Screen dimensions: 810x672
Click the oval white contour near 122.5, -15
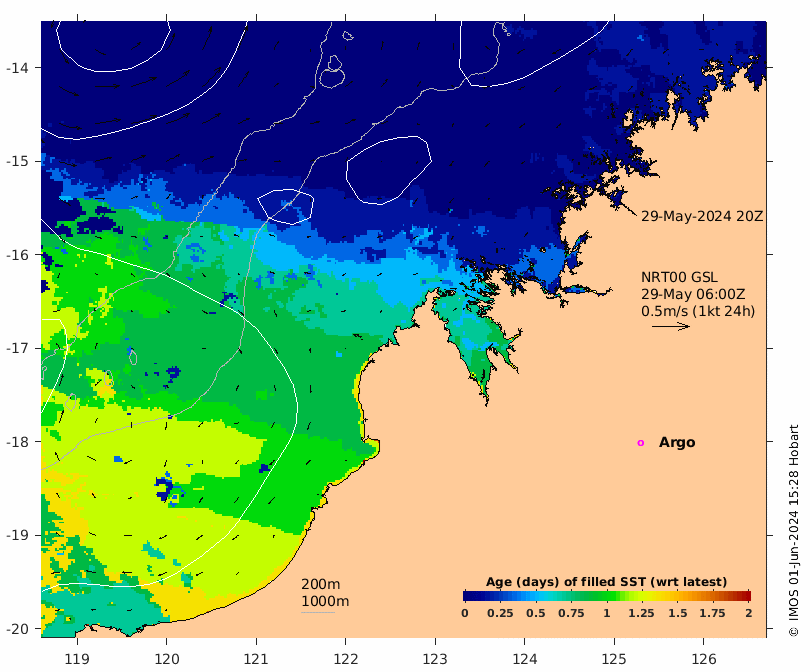pyautogui.click(x=388, y=170)
